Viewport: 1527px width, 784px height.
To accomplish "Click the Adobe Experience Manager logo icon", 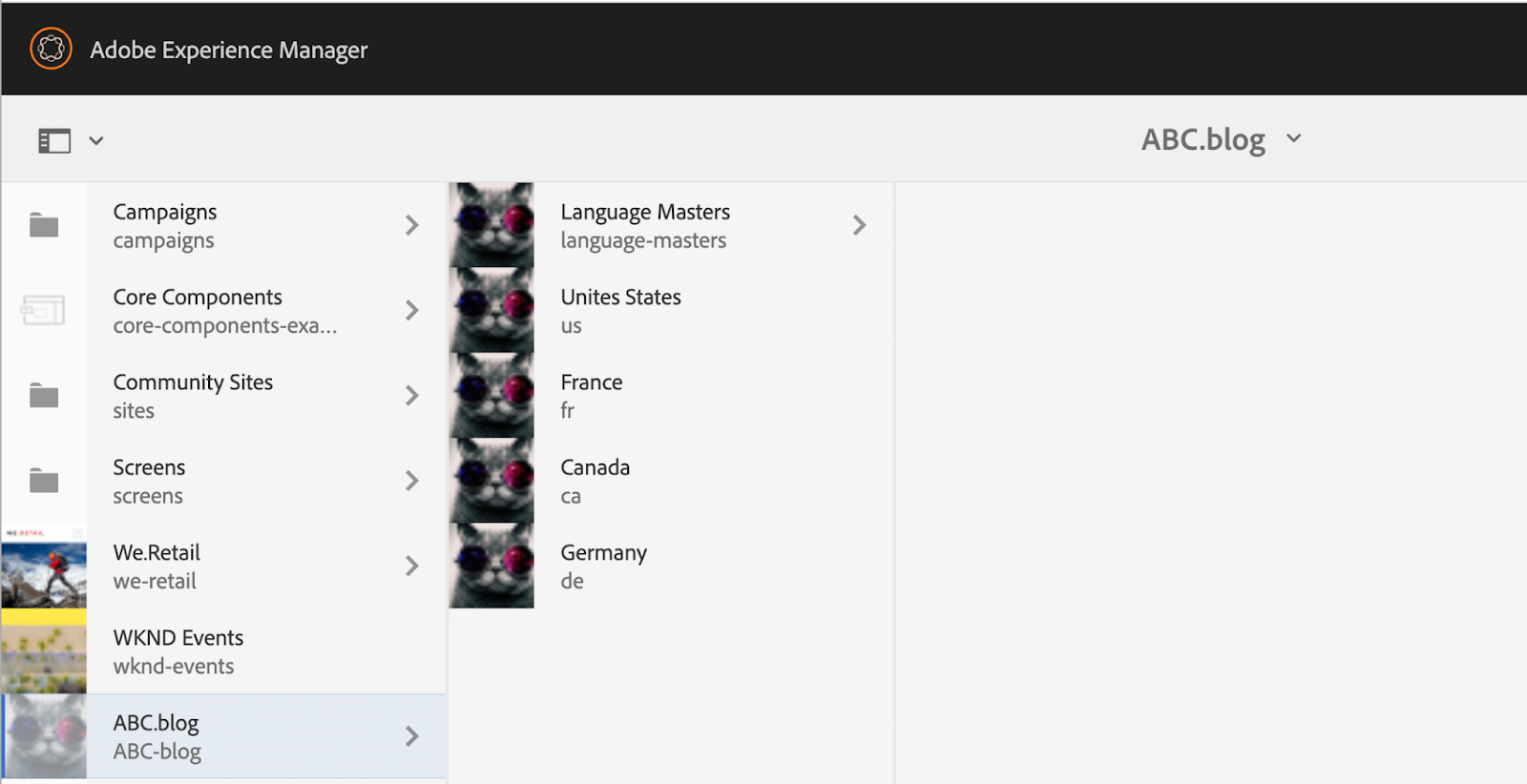I will click(51, 49).
